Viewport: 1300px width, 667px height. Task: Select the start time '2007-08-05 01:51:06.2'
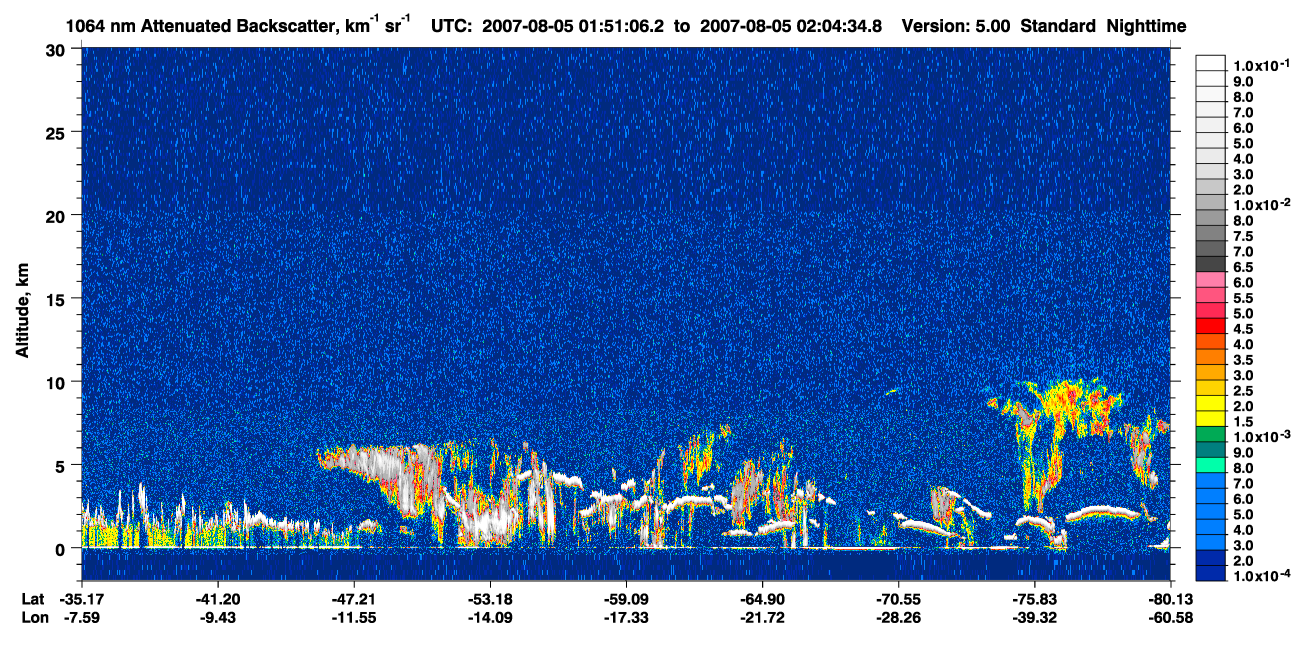[574, 26]
